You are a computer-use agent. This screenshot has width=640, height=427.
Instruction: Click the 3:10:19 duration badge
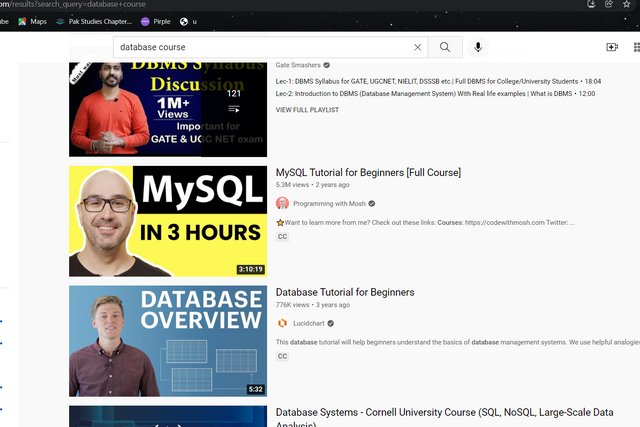pyautogui.click(x=251, y=269)
